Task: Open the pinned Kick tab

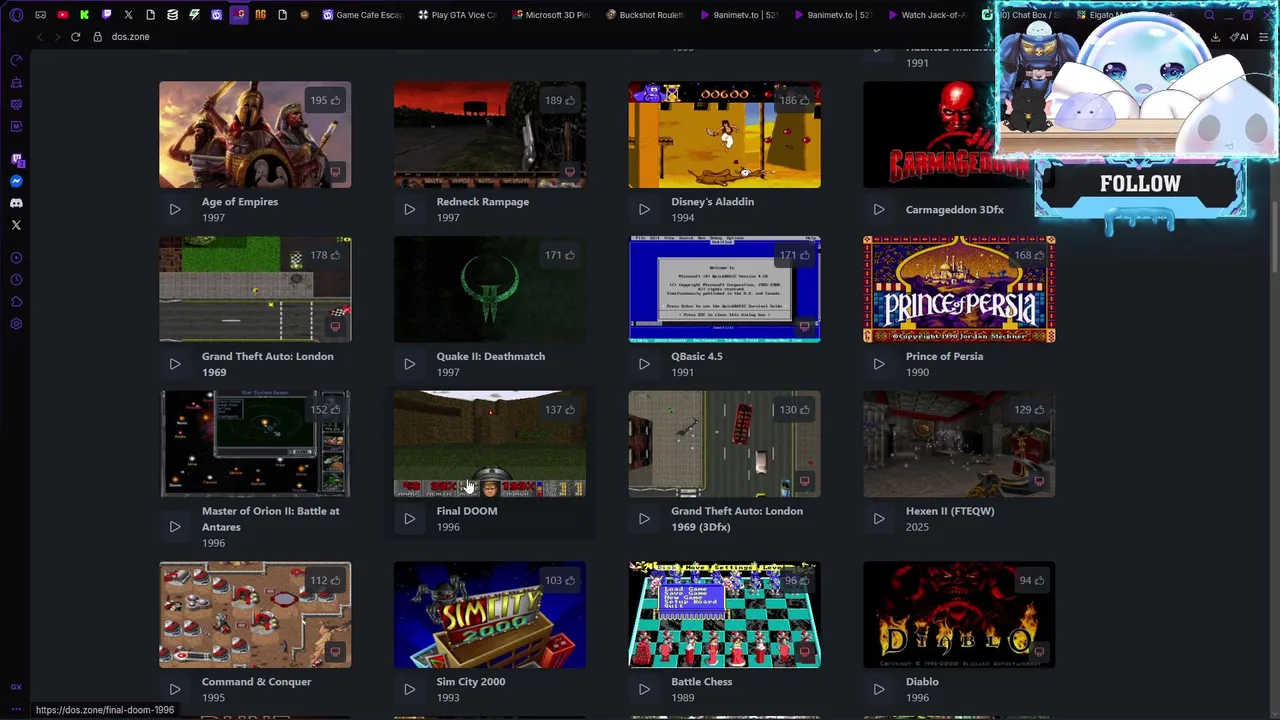Action: 84,15
